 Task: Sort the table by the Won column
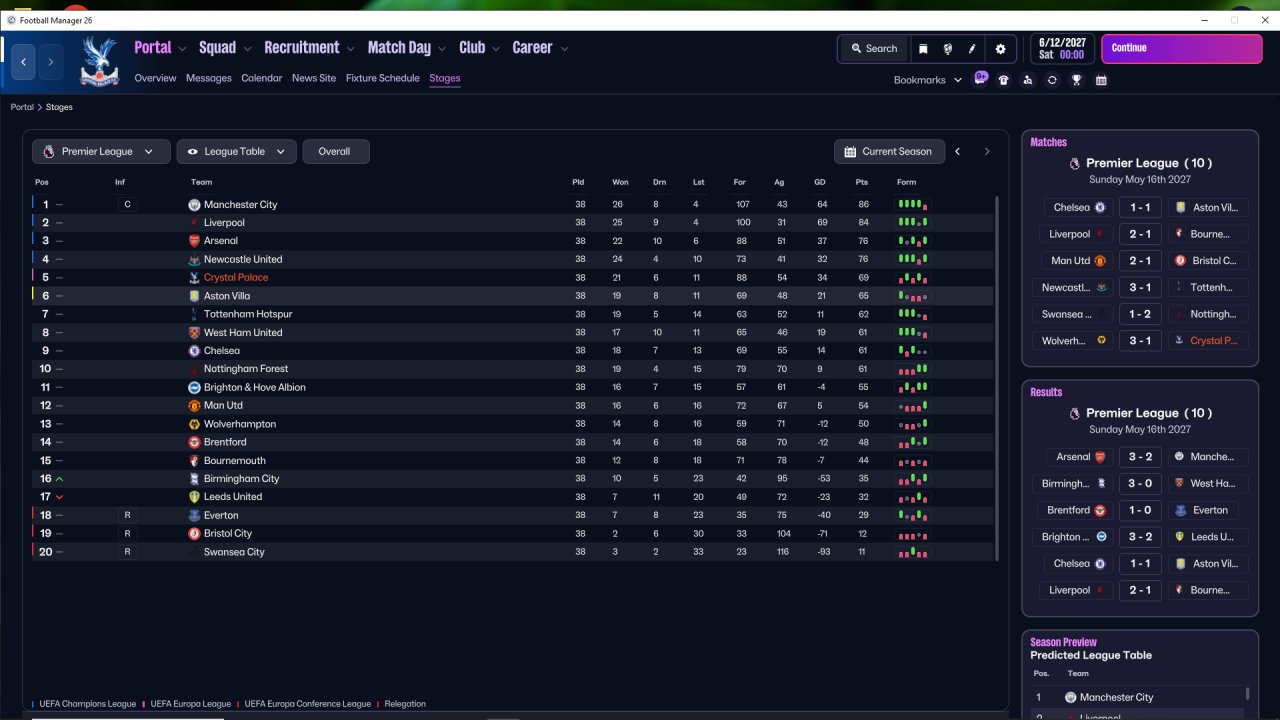coord(620,182)
